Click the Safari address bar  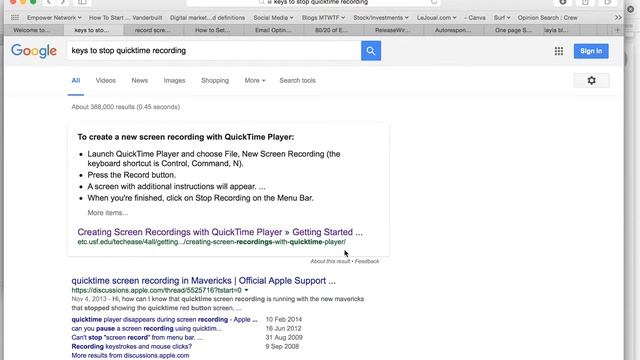313,2
